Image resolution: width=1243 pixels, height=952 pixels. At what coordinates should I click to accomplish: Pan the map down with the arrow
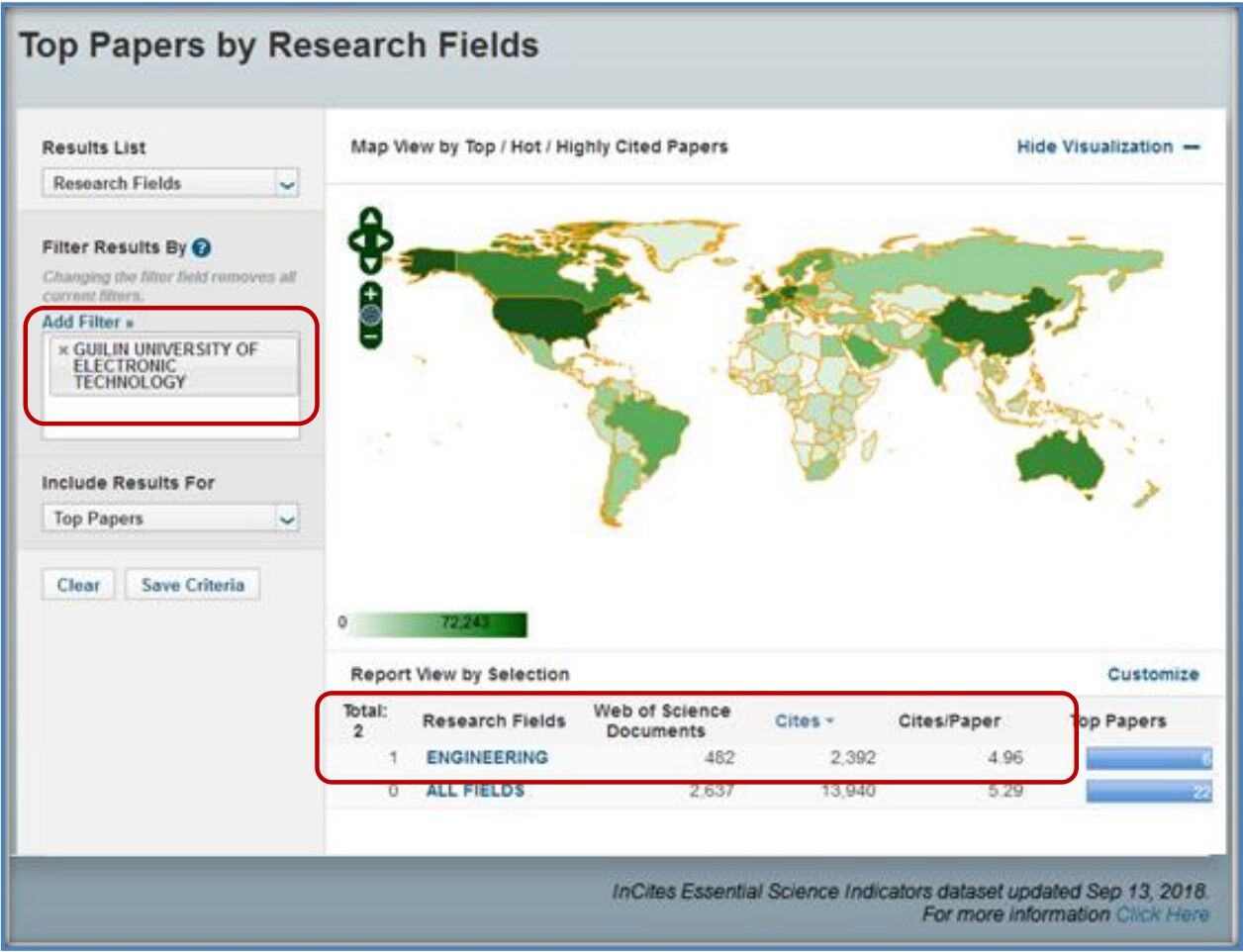point(370,263)
